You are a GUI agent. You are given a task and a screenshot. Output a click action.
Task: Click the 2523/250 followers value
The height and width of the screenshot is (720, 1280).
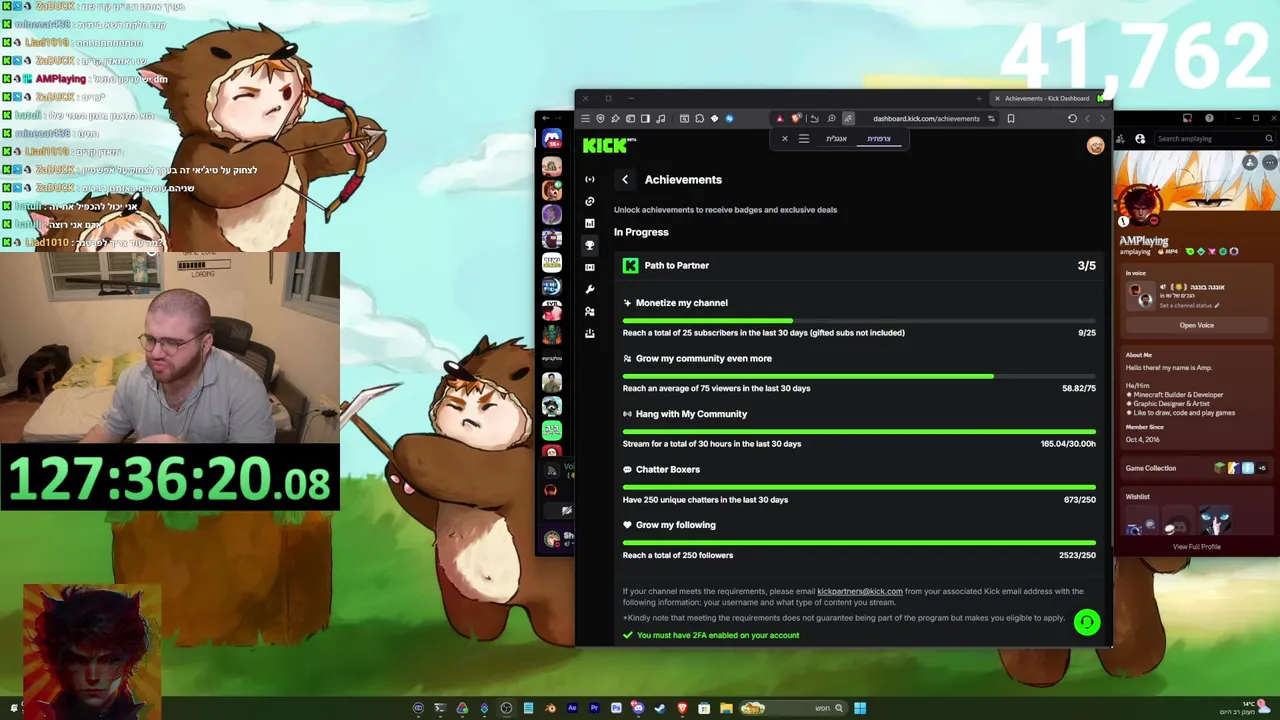point(1078,555)
